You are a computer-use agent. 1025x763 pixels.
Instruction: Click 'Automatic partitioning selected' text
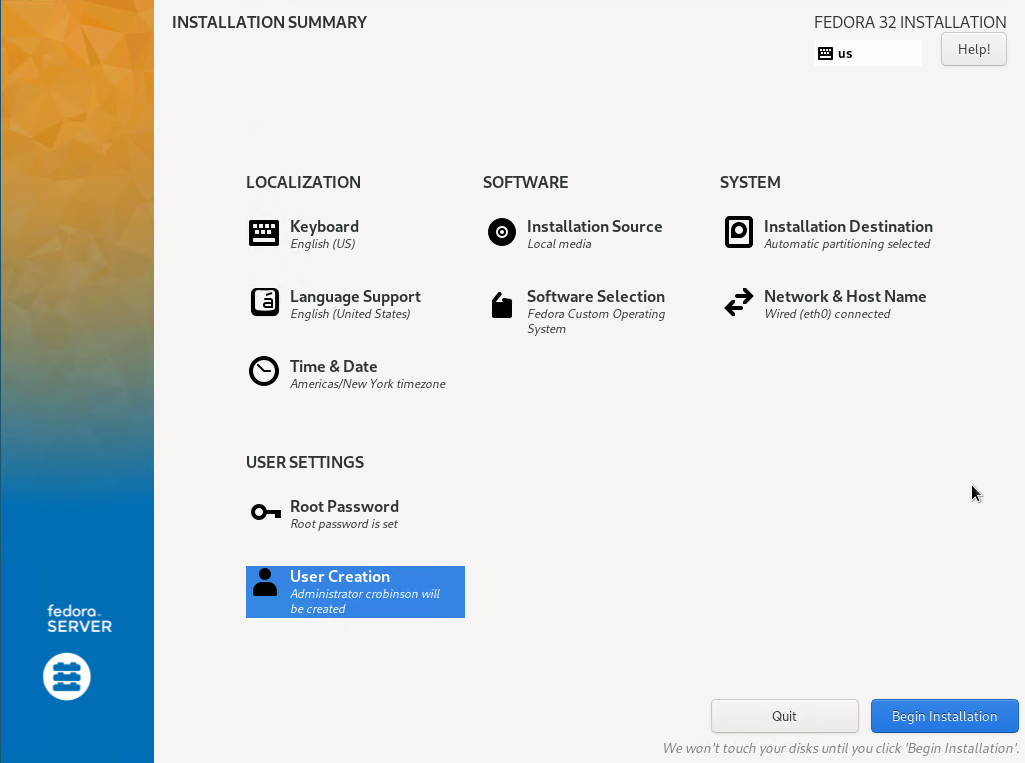[847, 244]
